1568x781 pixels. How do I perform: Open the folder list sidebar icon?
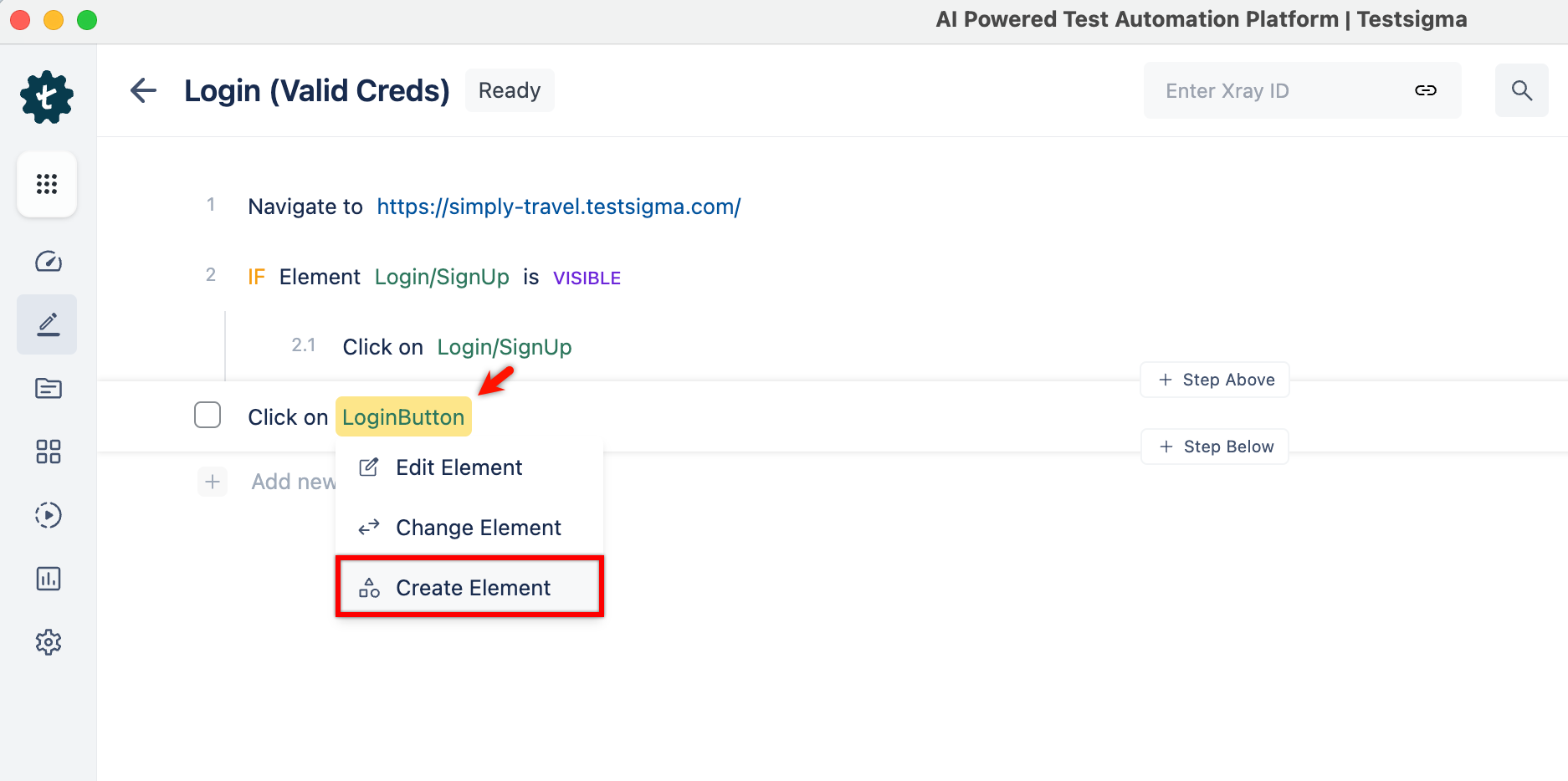[x=48, y=388]
